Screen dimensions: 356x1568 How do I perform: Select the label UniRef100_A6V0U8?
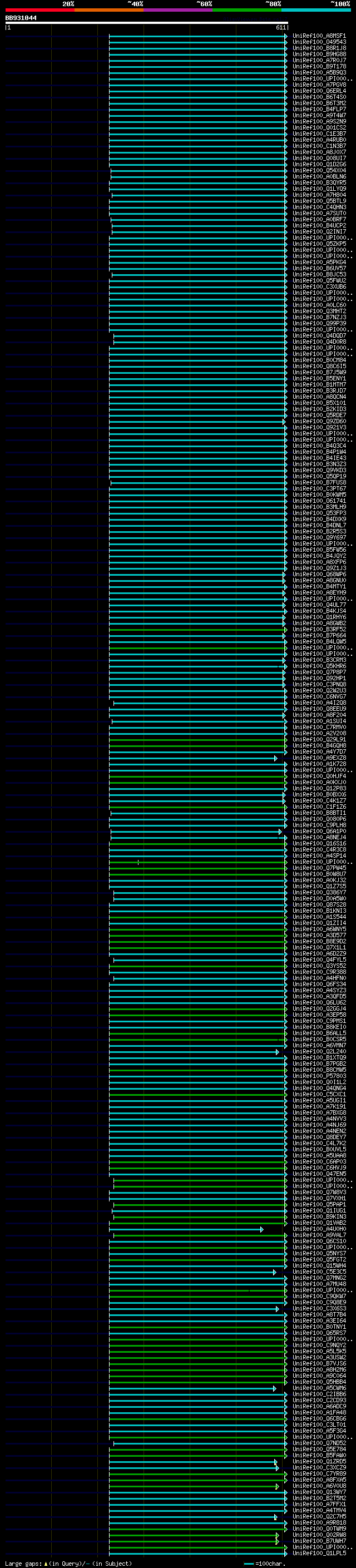tap(319, 1486)
